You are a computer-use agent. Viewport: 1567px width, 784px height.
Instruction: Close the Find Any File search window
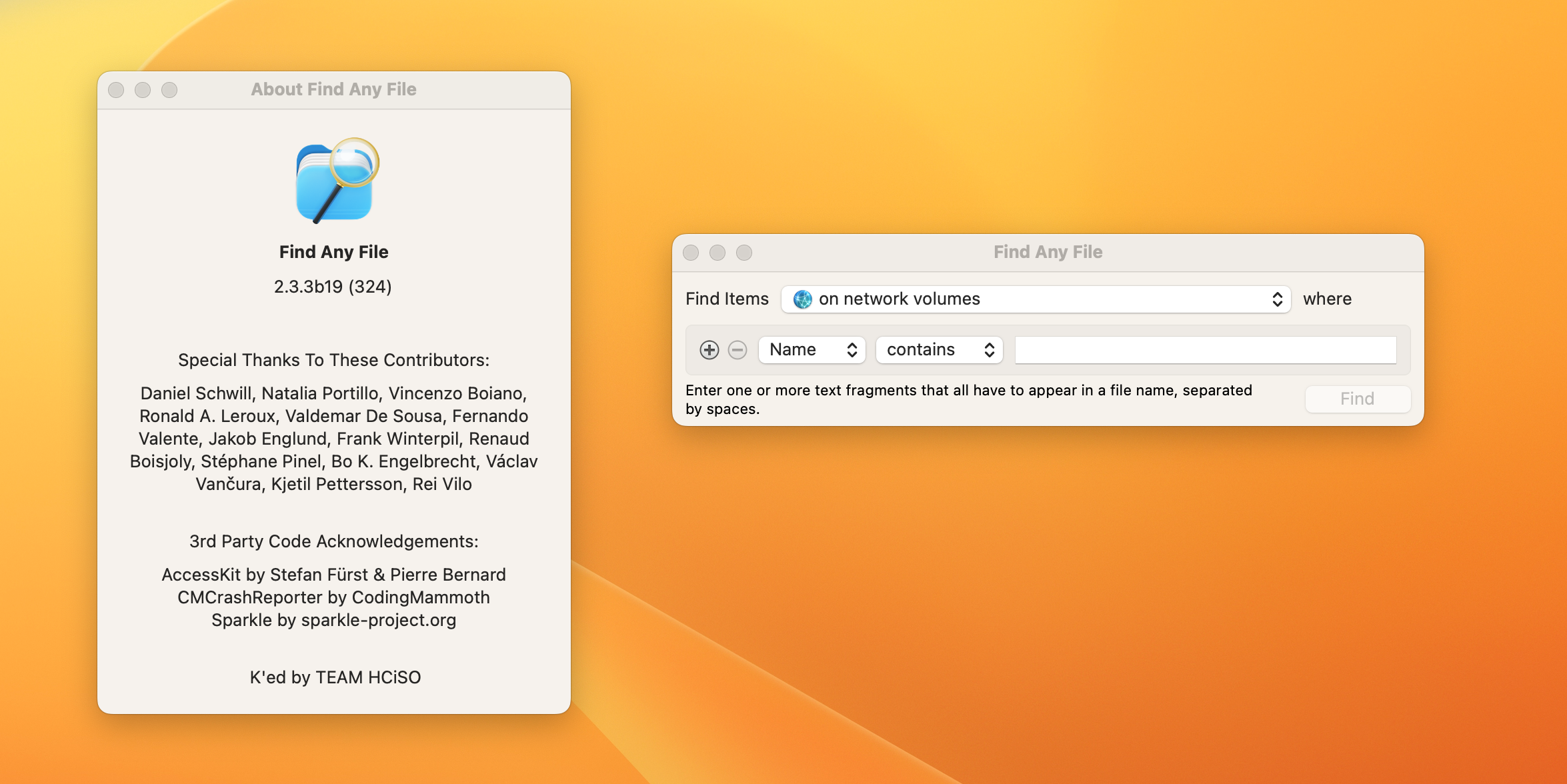(x=691, y=253)
